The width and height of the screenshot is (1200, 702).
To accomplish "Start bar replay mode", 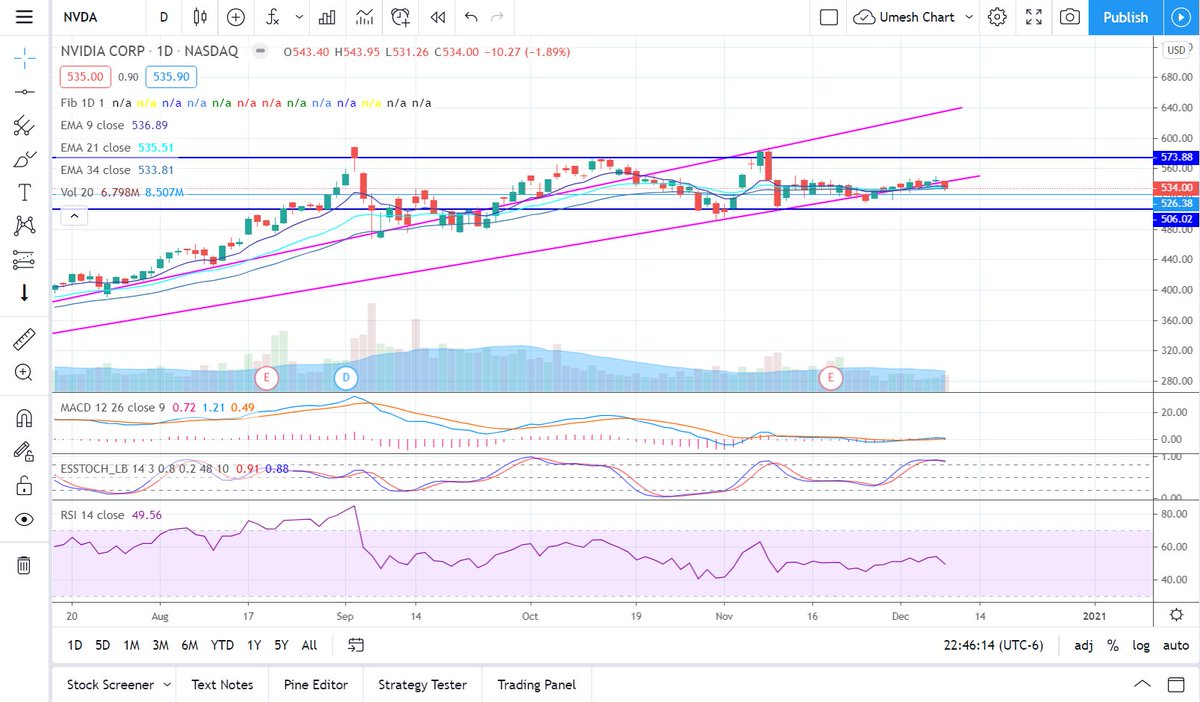I will click(437, 17).
